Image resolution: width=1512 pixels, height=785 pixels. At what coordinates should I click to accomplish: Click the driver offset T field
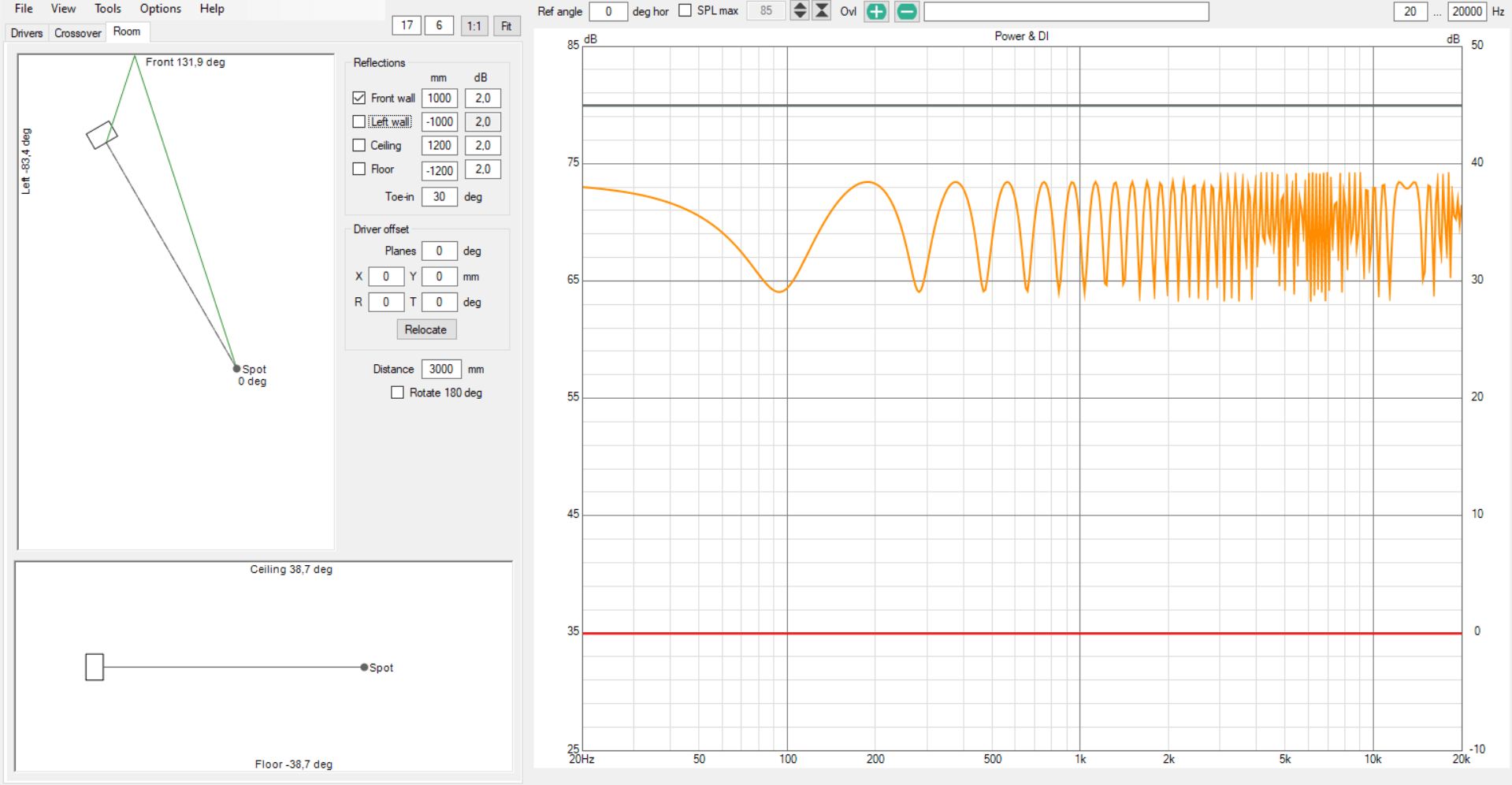point(440,302)
